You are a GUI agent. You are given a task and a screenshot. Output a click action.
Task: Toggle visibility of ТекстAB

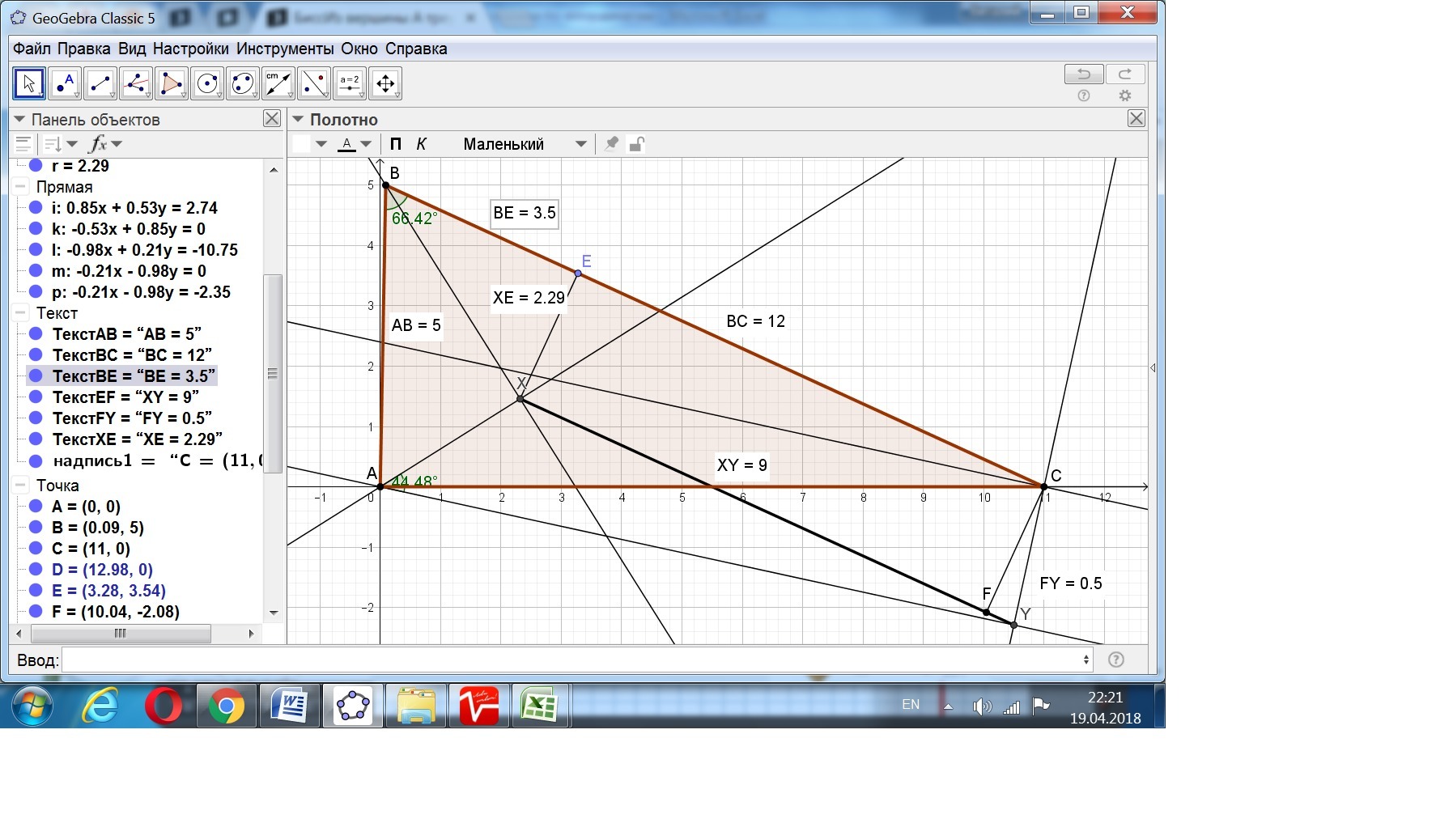(36, 334)
